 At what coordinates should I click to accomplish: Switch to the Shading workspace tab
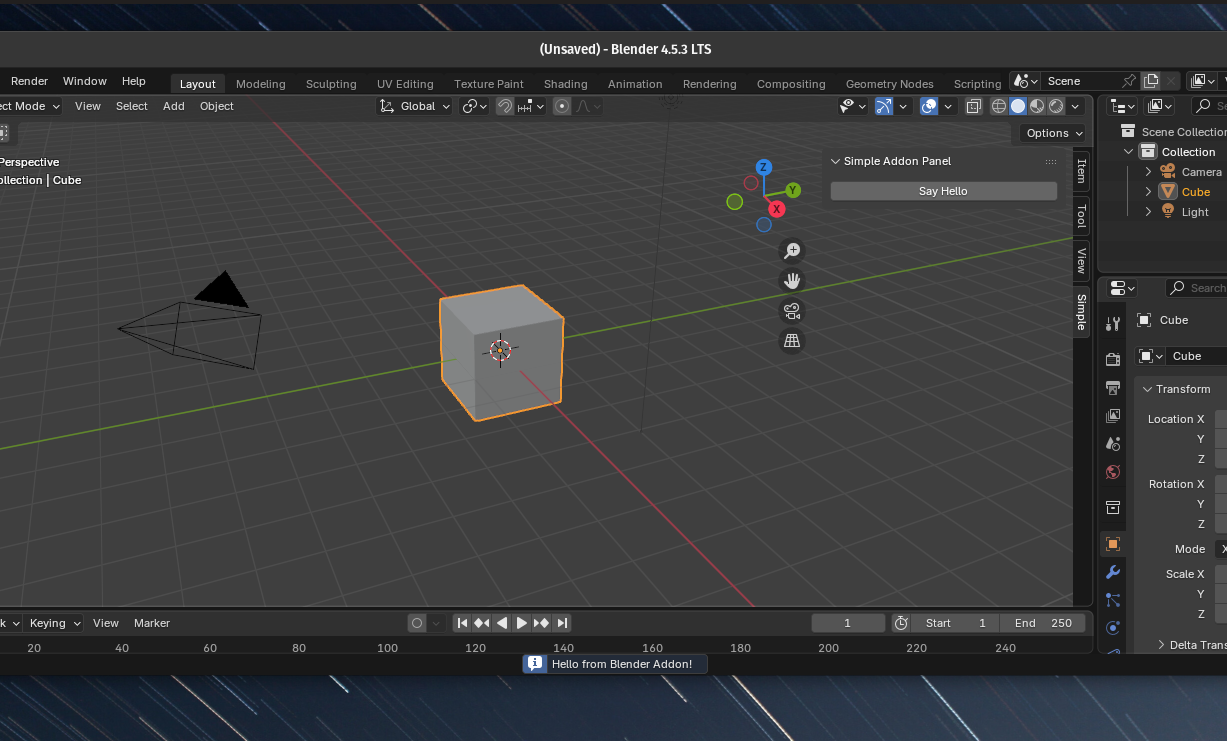(x=565, y=84)
